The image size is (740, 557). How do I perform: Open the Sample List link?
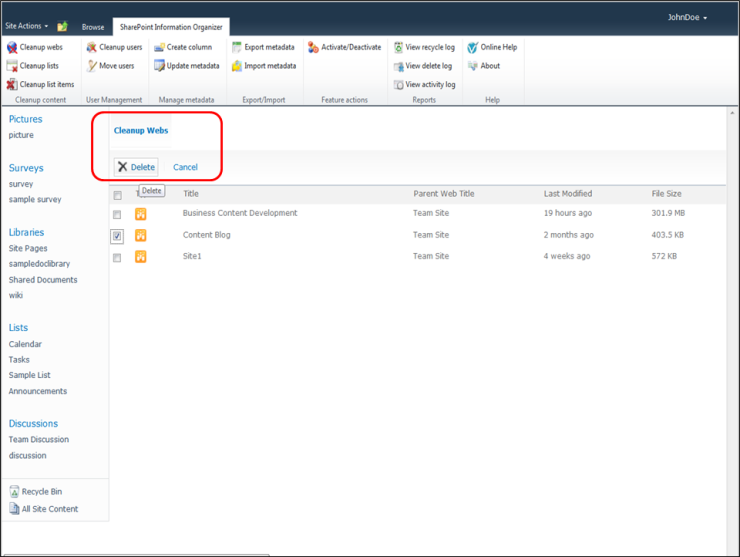pyautogui.click(x=29, y=375)
